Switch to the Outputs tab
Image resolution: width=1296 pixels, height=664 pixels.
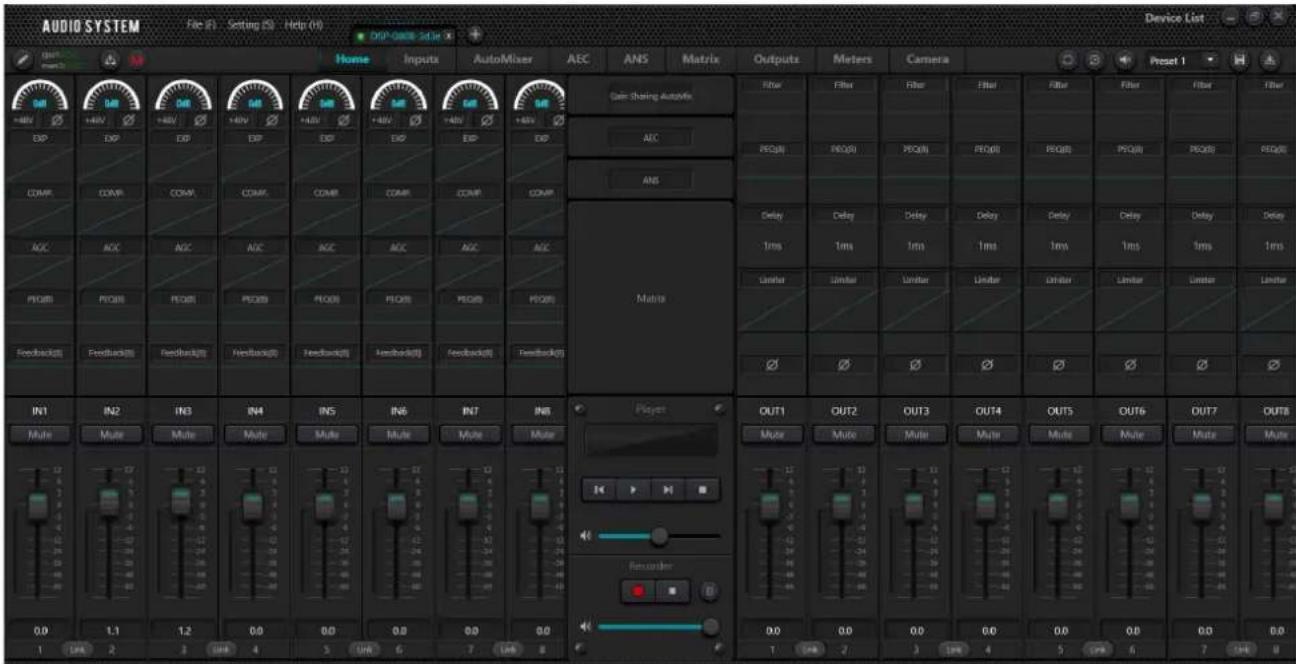coord(776,60)
